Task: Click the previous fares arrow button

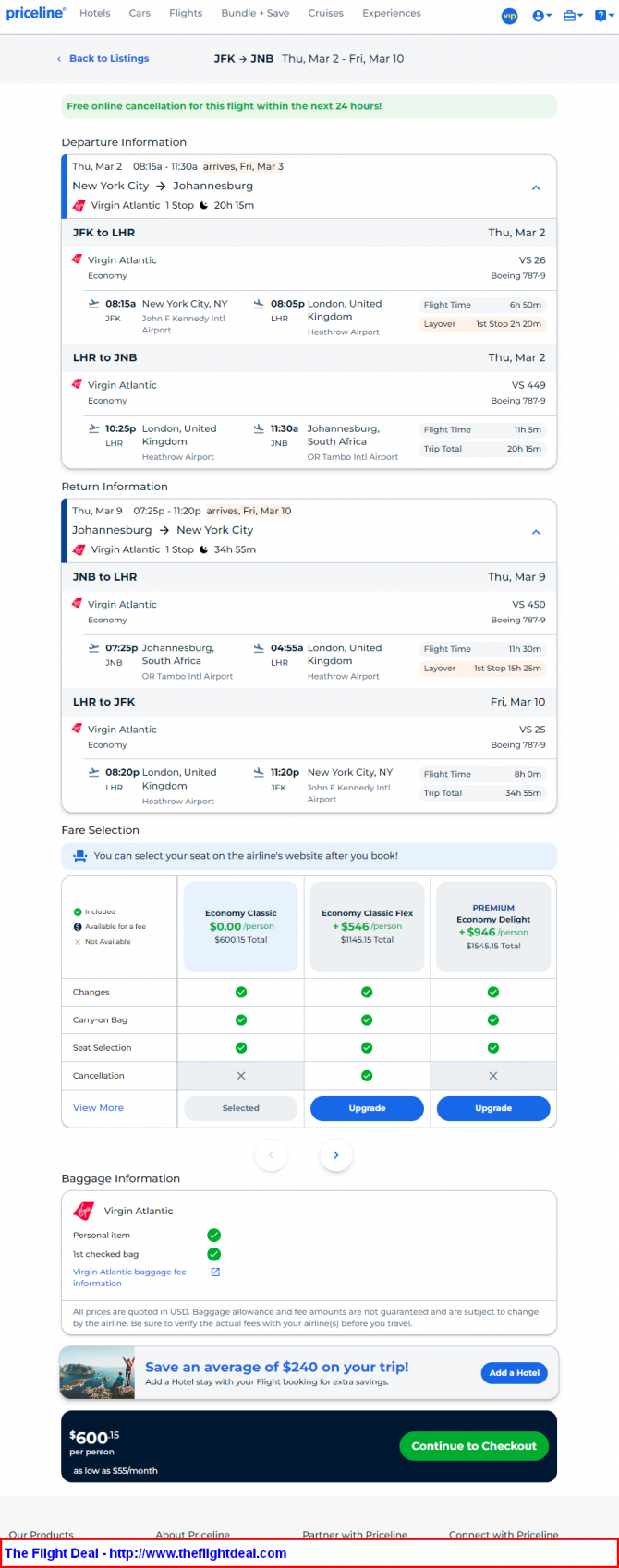Action: pyautogui.click(x=271, y=1155)
